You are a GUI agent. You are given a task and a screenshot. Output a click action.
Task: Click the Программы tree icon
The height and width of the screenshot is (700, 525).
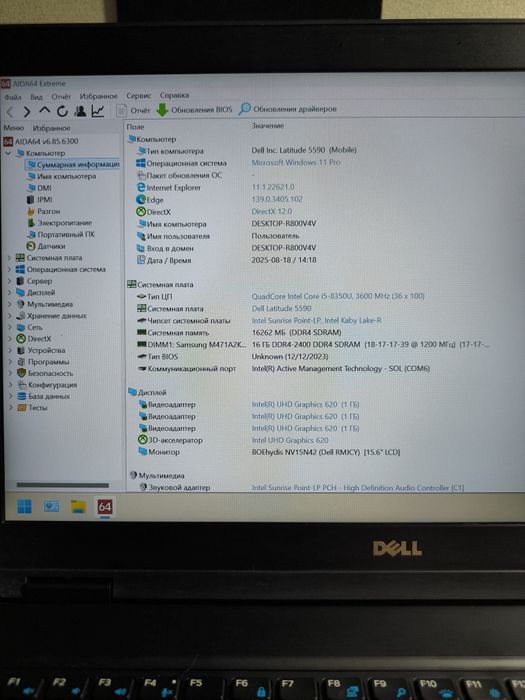pyautogui.click(x=21, y=362)
